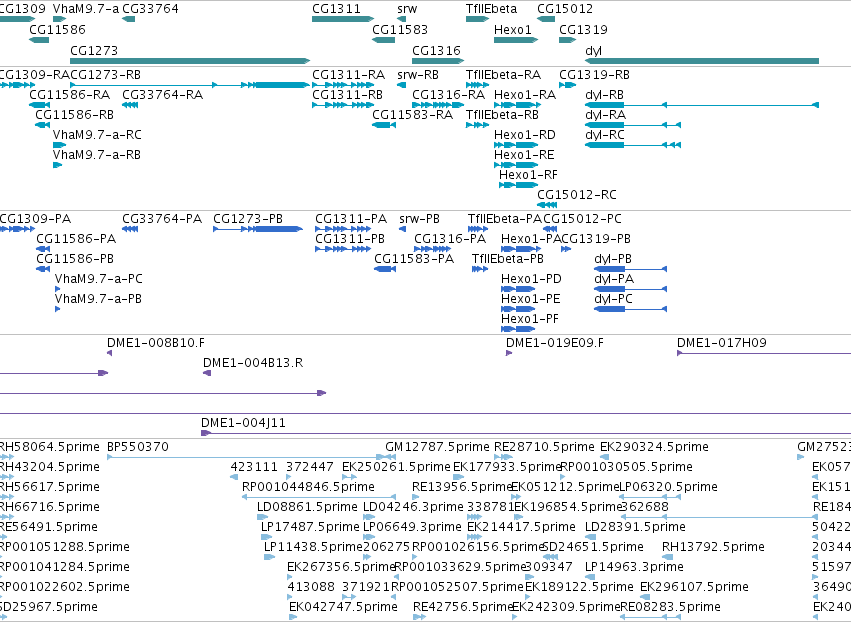Select protein dyl-PB
The image size is (851, 622).
[631, 269]
